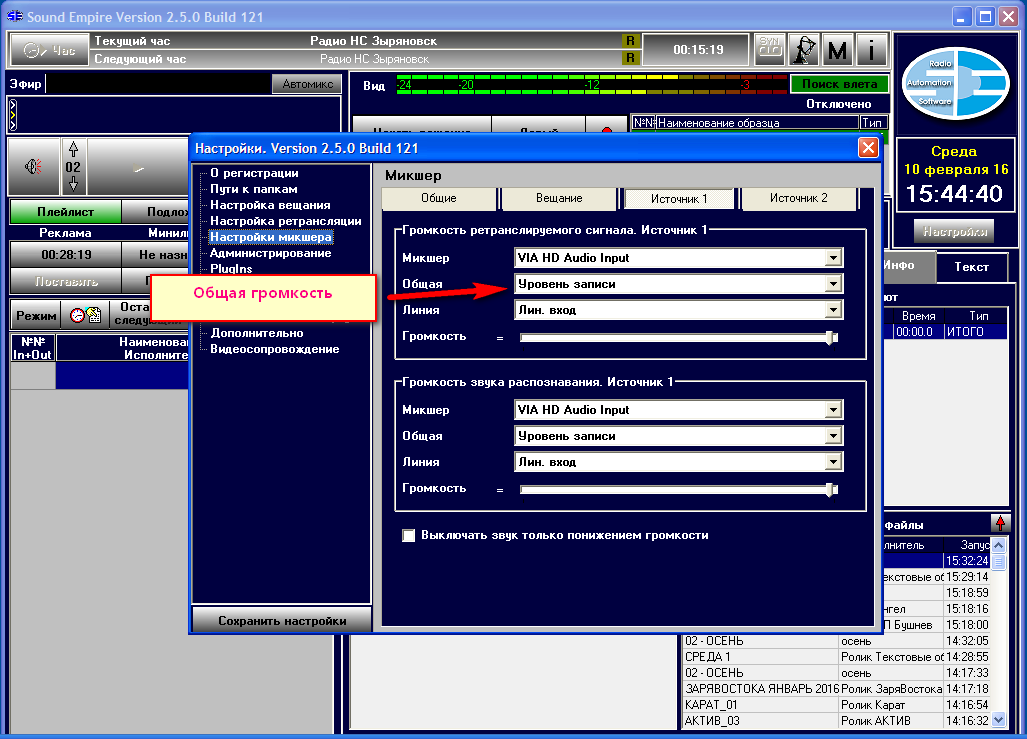Viewport: 1027px width, 739px height.
Task: Open recognition section Общая dropdown
Action: coord(833,436)
